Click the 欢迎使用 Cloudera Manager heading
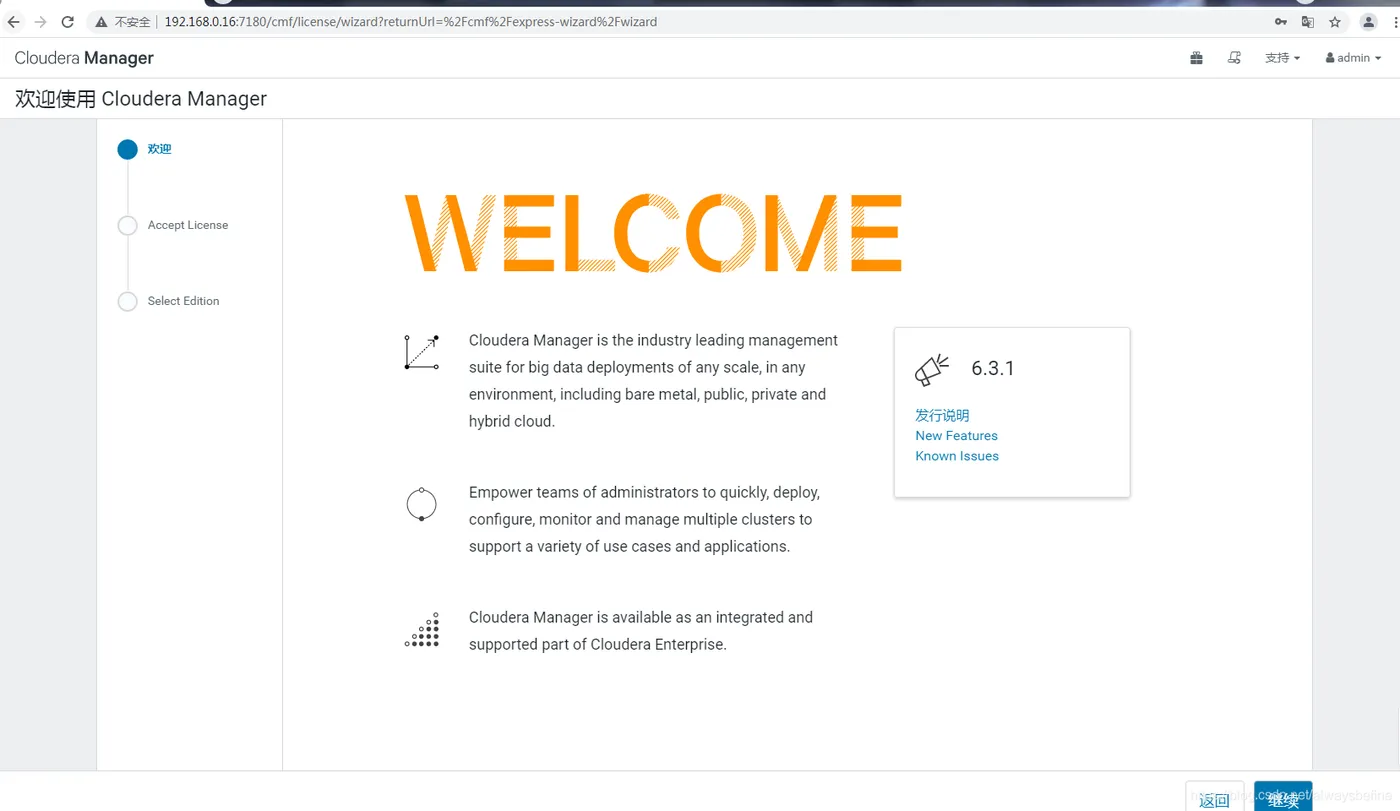Image resolution: width=1400 pixels, height=811 pixels. pyautogui.click(x=141, y=99)
